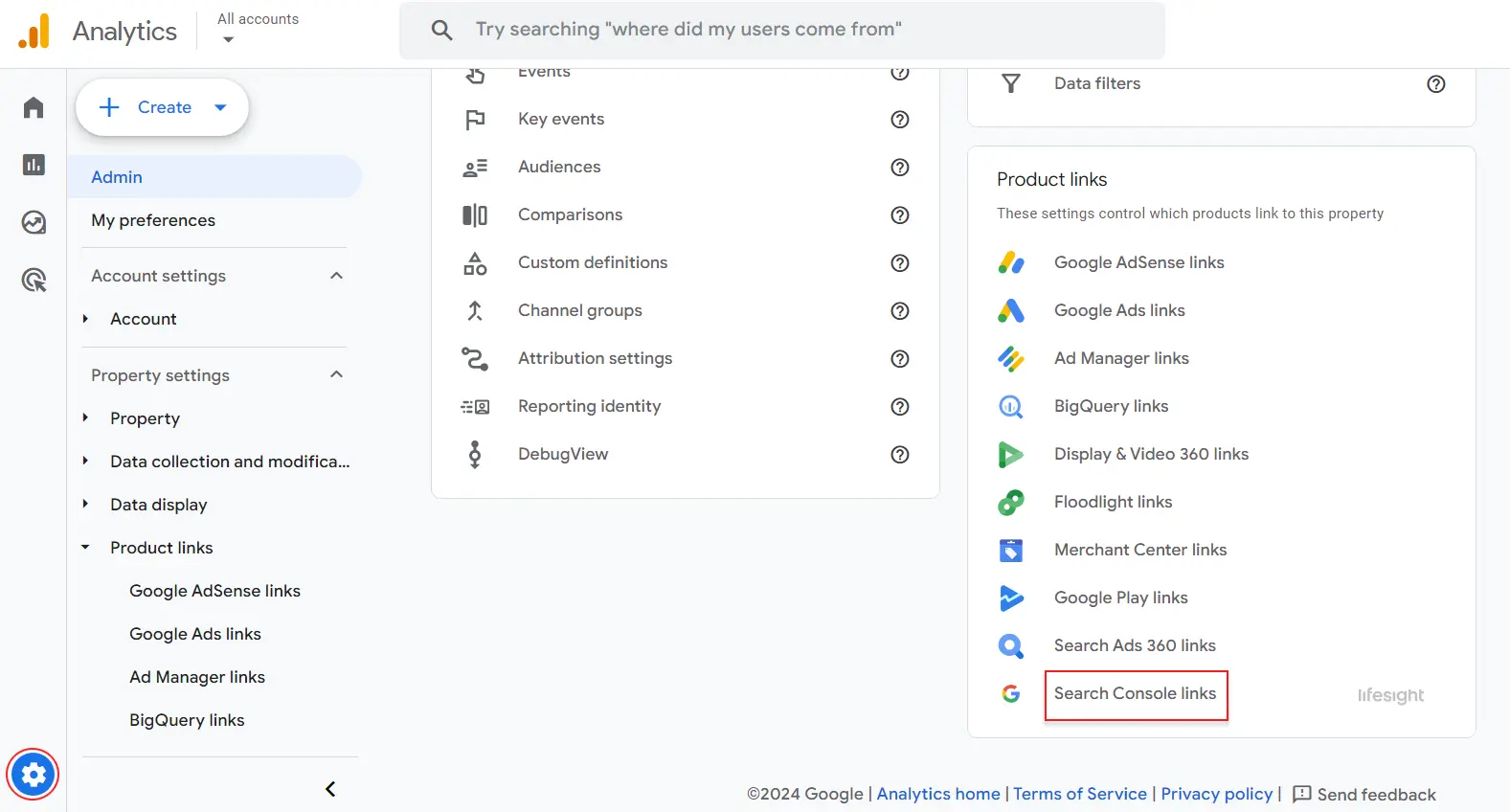This screenshot has width=1510, height=812.
Task: Open help for Audiences
Action: [900, 168]
